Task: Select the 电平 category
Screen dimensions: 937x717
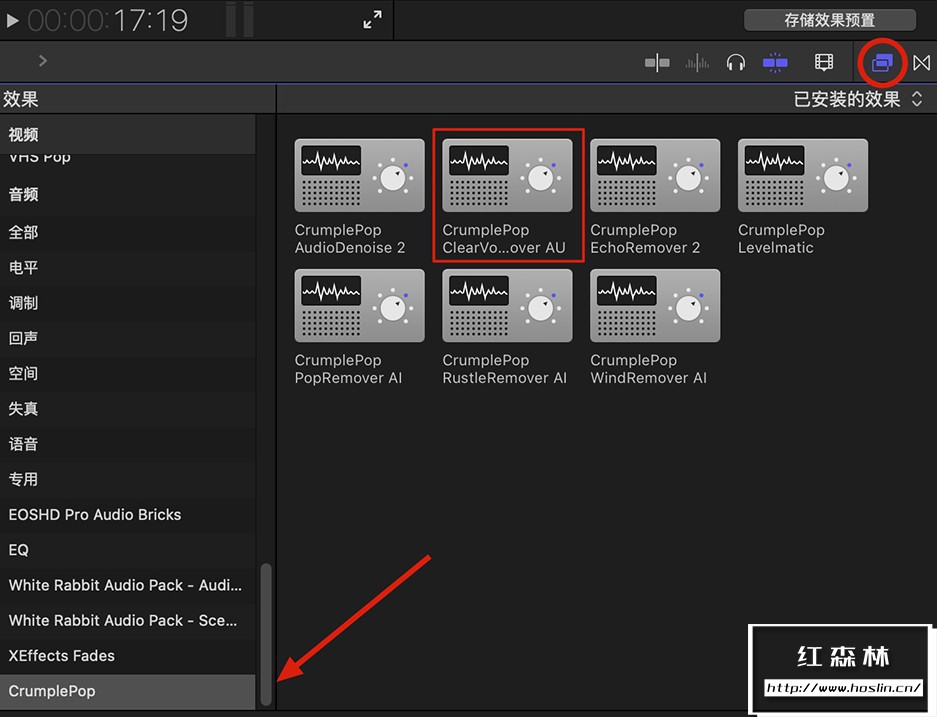Action: 128,267
